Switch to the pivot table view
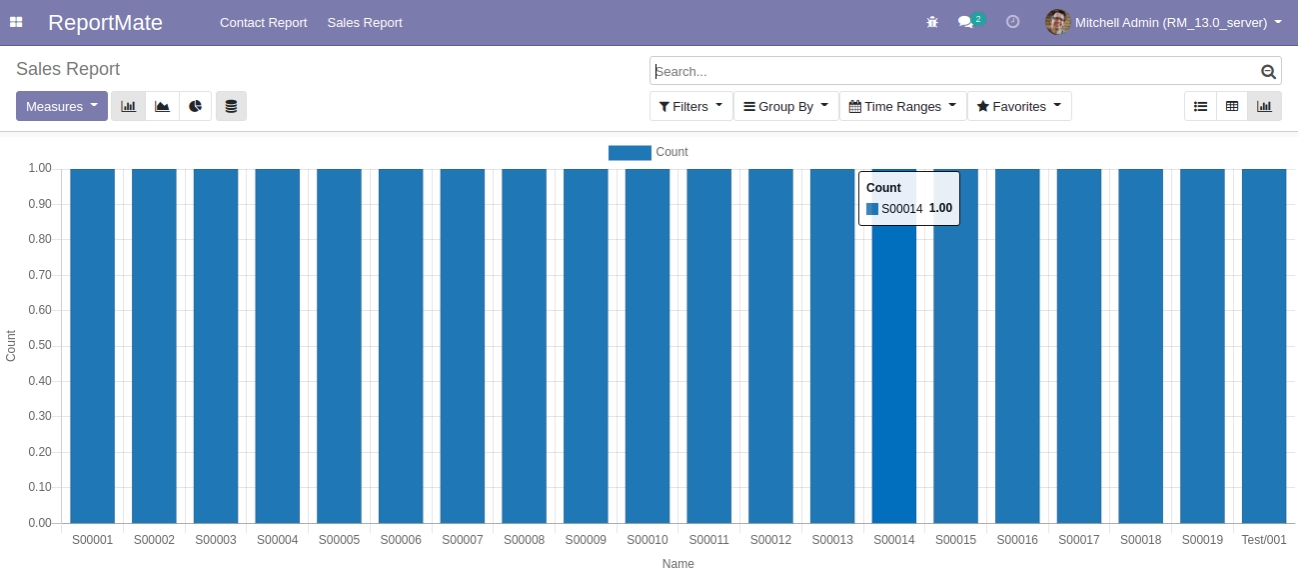The width and height of the screenshot is (1298, 576). tap(1232, 106)
